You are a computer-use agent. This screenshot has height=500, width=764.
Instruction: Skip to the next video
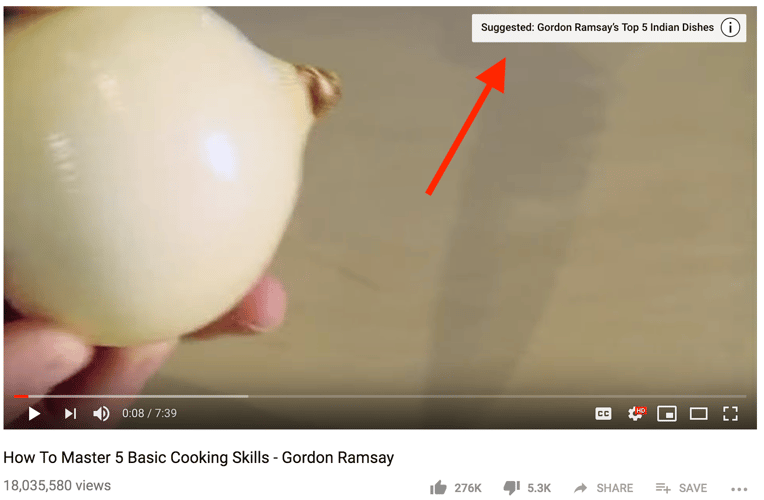click(70, 415)
